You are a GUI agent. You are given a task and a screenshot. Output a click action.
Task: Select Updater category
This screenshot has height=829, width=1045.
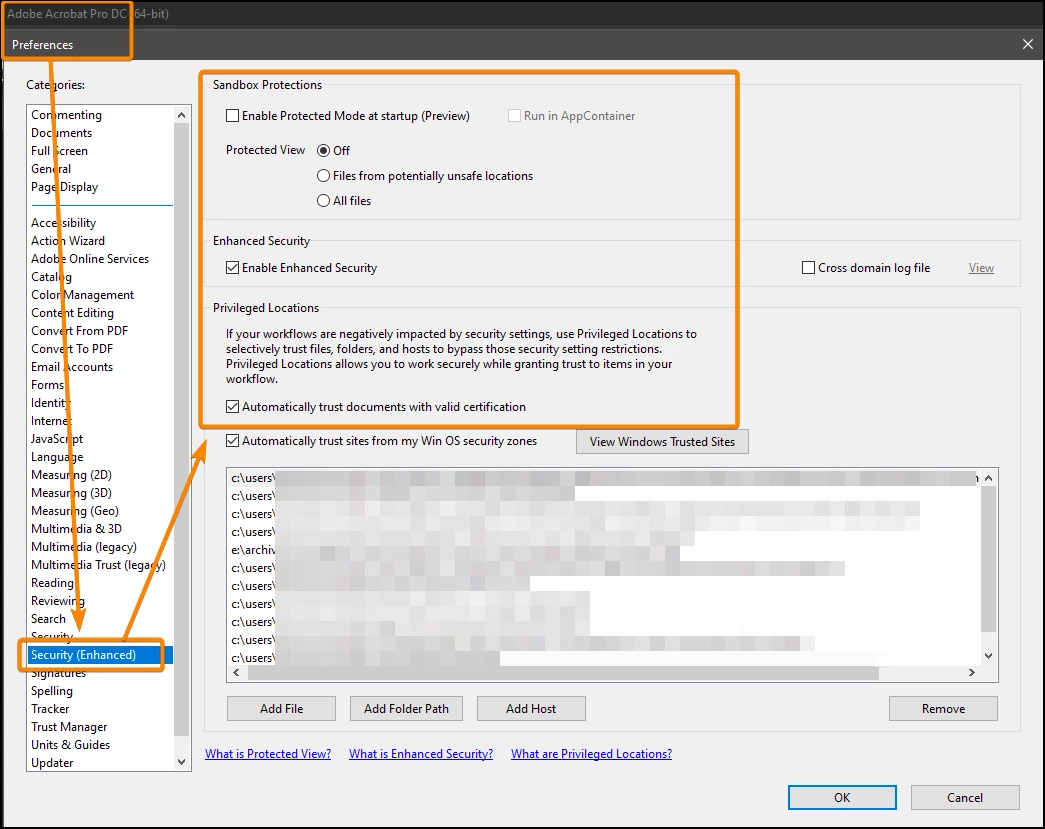click(52, 762)
